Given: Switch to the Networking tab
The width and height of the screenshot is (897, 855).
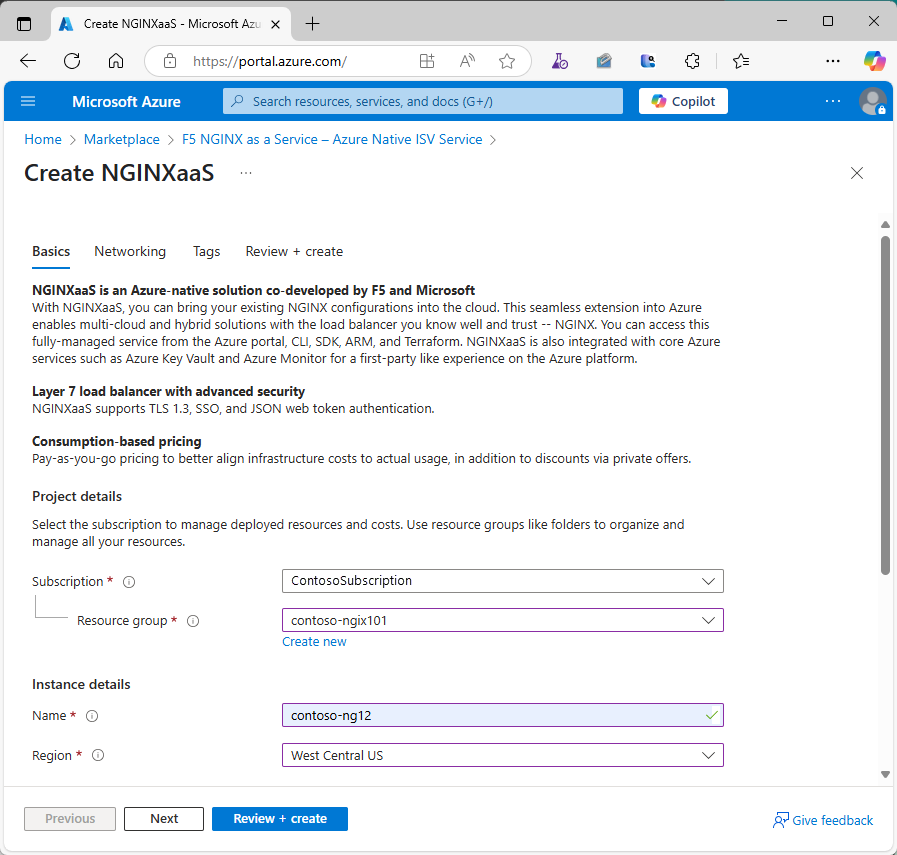Looking at the screenshot, I should coord(130,251).
